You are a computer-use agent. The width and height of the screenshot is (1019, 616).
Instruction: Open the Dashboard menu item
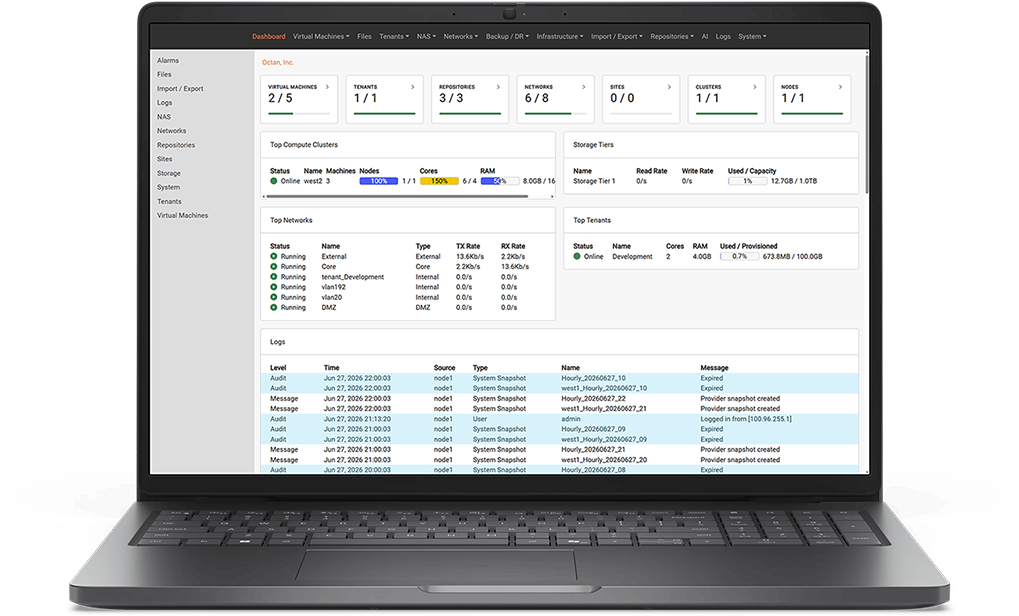268,36
